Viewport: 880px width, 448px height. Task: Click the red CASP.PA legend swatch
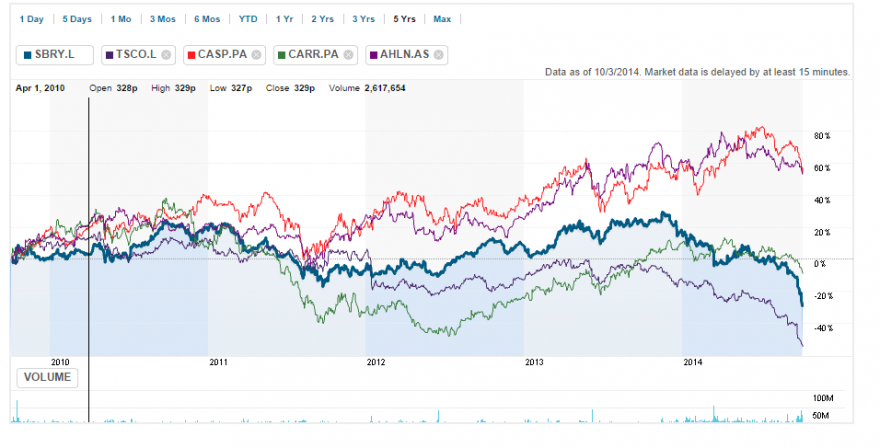pos(191,55)
